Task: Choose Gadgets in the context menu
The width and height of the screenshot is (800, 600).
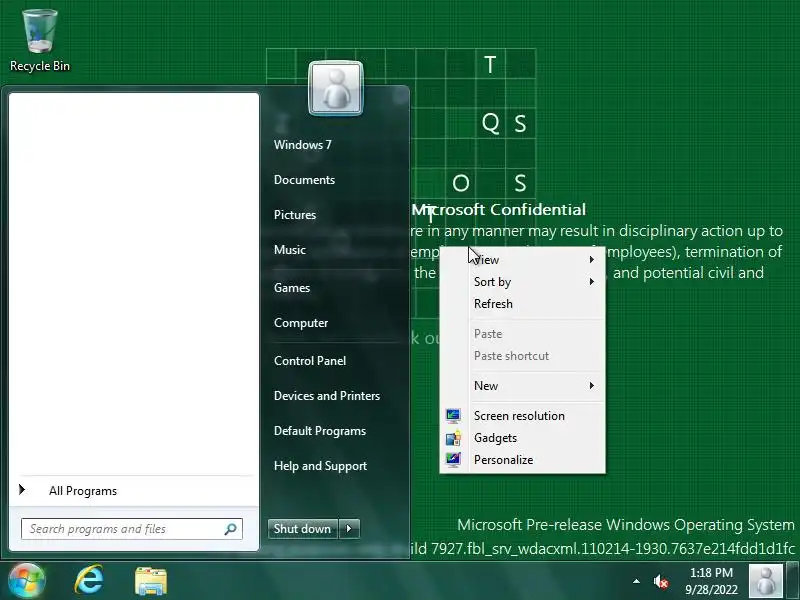Action: pos(522,438)
